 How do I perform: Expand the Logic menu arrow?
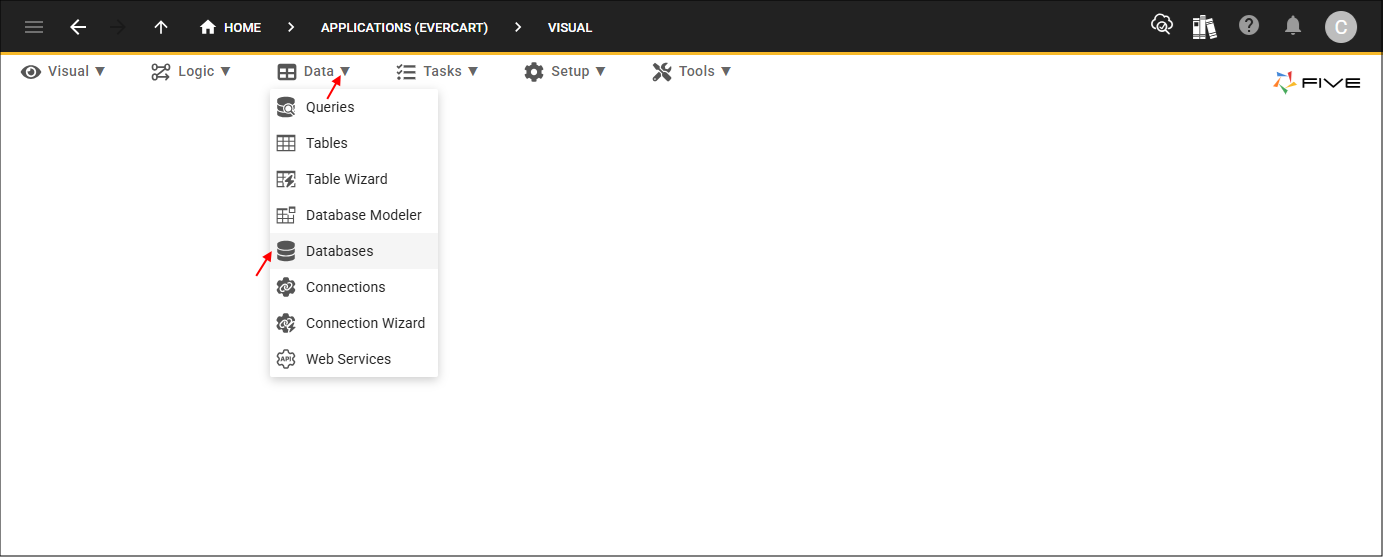click(x=225, y=72)
